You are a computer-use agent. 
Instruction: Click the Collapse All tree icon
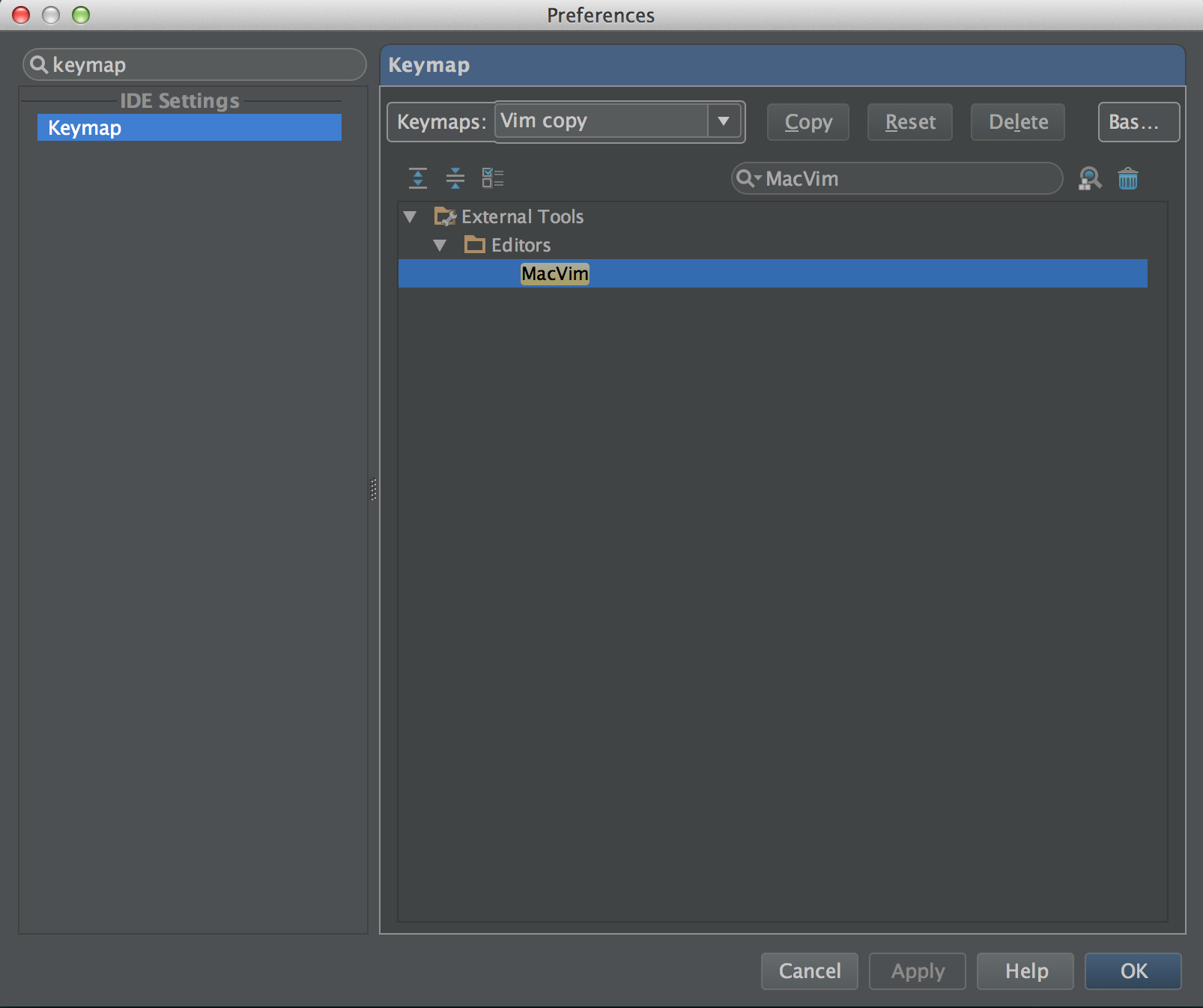(x=455, y=178)
